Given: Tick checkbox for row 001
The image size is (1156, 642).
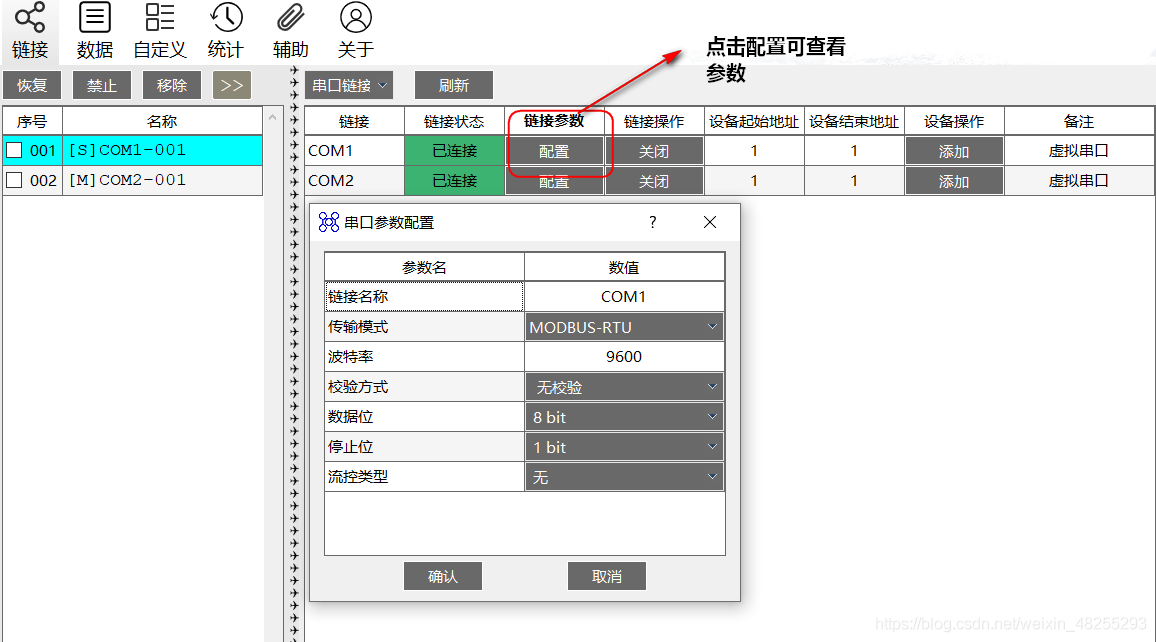Looking at the screenshot, I should point(14,150).
